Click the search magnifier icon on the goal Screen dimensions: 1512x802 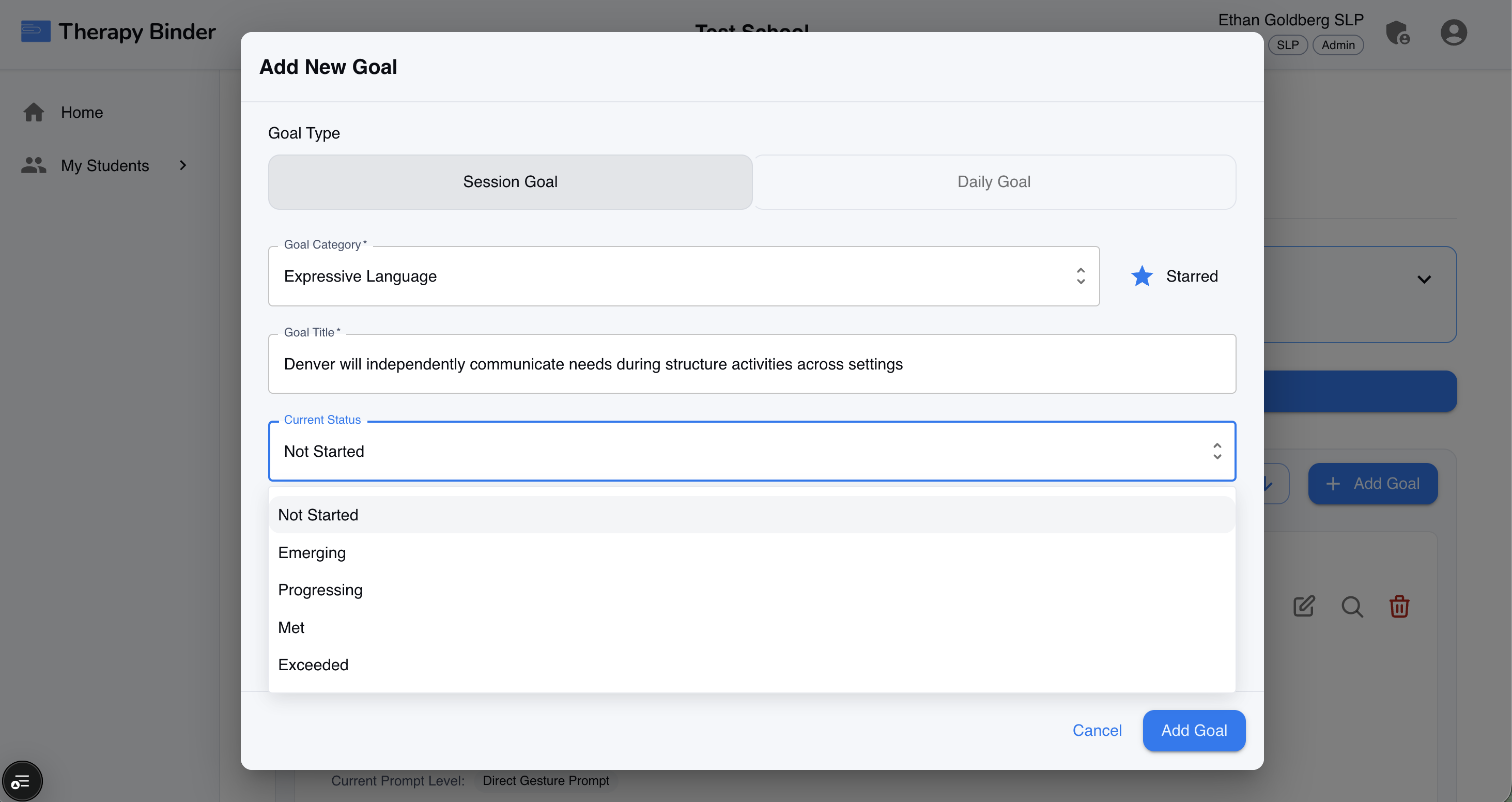(1352, 607)
